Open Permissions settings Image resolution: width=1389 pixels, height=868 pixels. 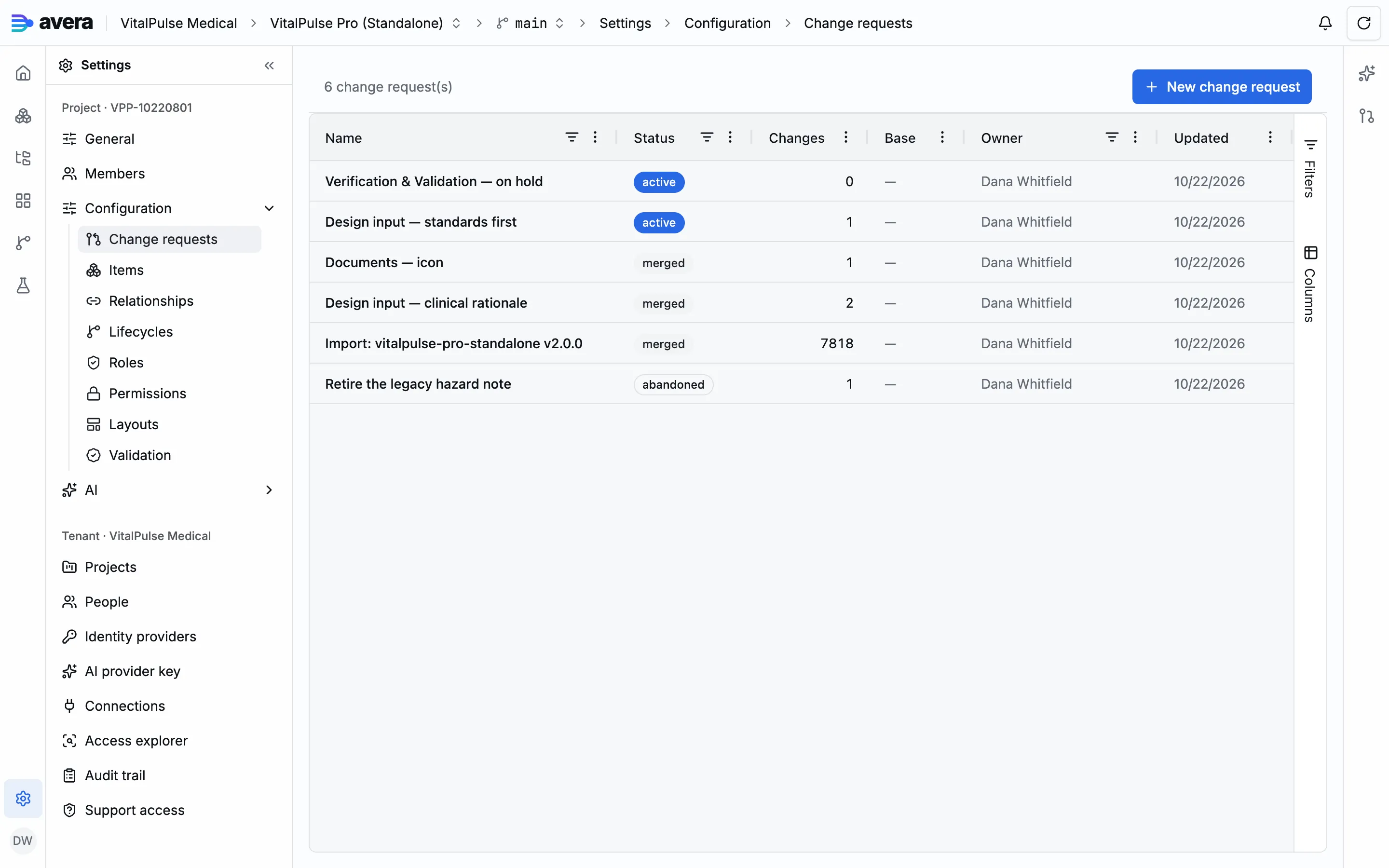(x=169, y=393)
